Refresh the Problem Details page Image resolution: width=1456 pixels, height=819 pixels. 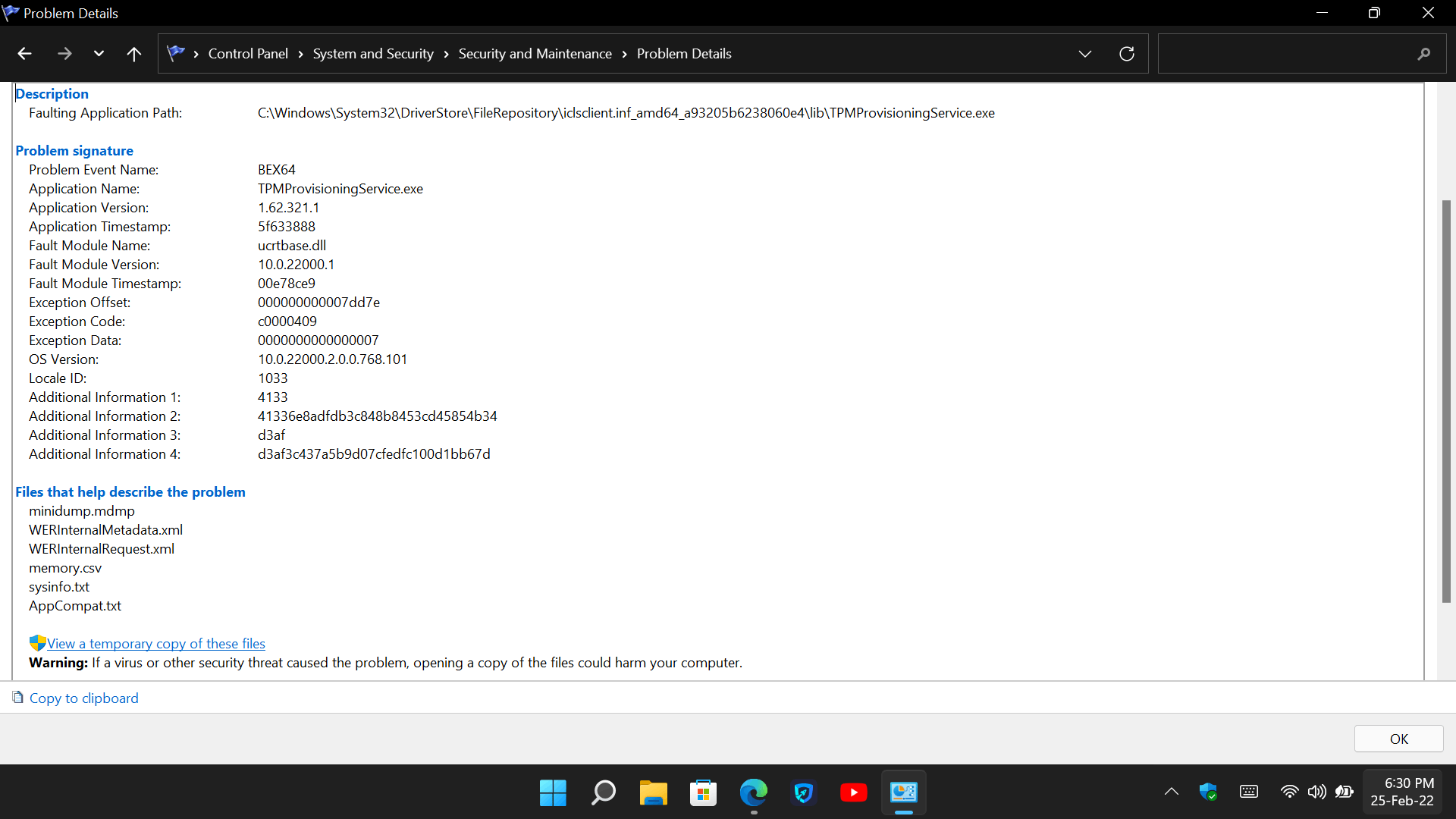point(1127,54)
